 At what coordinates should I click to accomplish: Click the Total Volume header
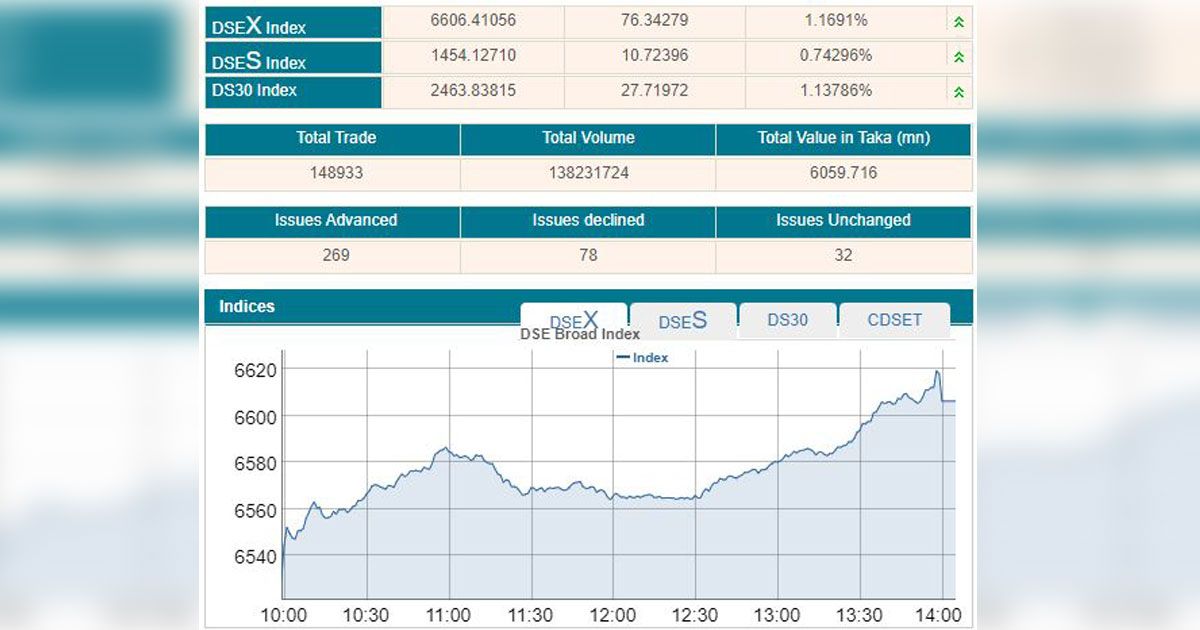pyautogui.click(x=588, y=138)
